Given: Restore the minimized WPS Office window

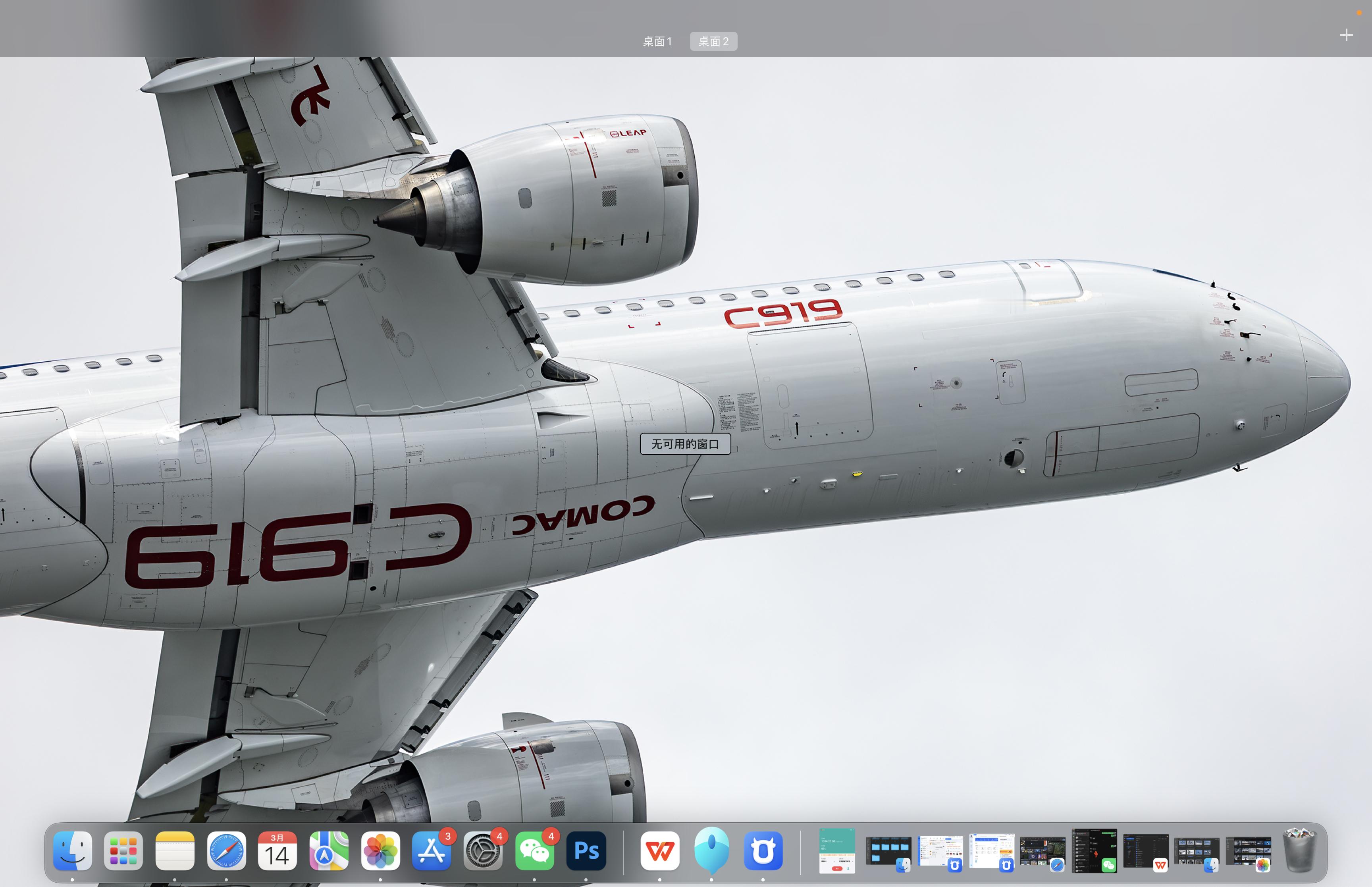Looking at the screenshot, I should point(1146,851).
